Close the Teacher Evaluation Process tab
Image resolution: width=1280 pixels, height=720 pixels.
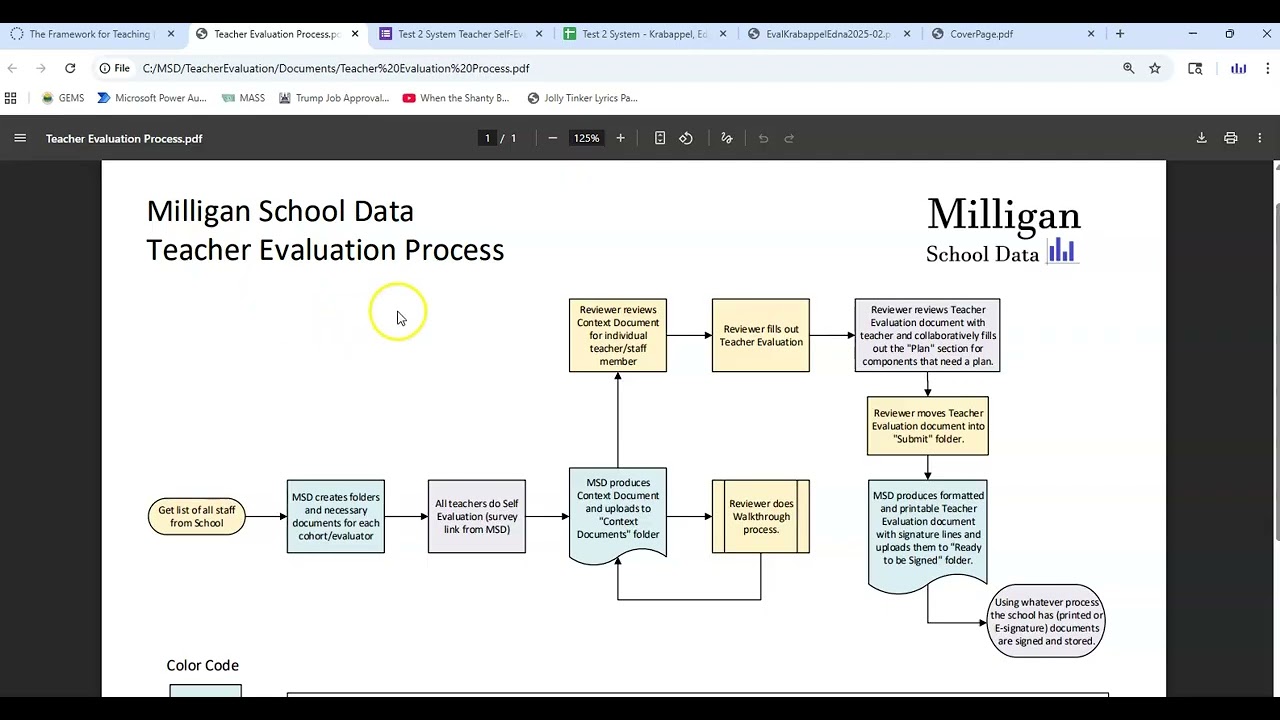355,34
